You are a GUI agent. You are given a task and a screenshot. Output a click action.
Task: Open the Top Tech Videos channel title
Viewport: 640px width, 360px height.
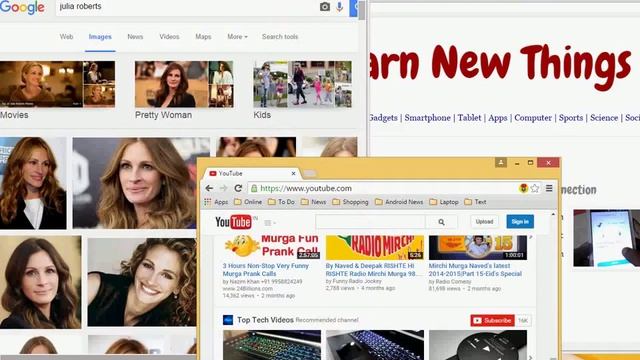coord(265,320)
